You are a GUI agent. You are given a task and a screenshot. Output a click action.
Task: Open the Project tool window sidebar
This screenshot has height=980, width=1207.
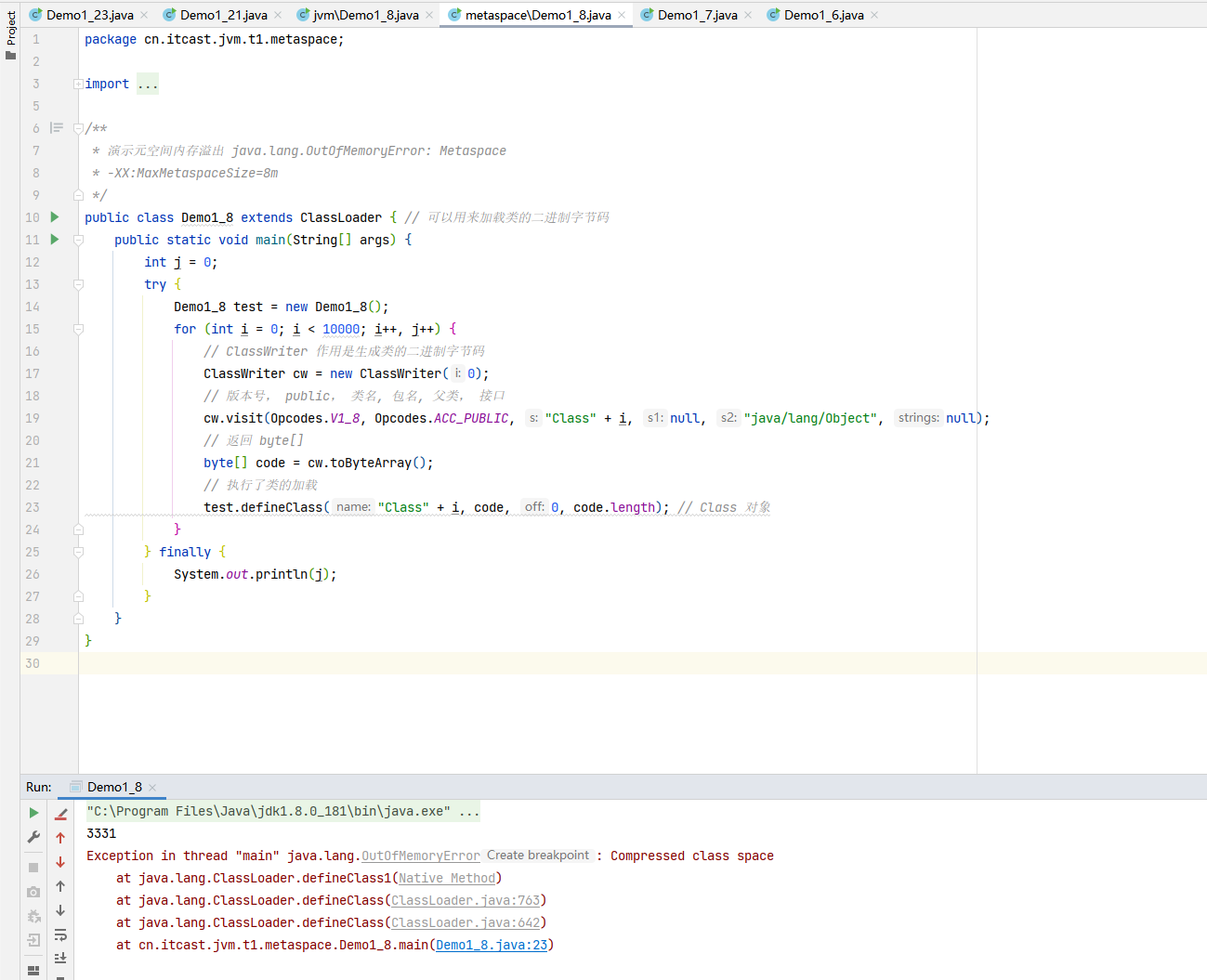pos(10,35)
